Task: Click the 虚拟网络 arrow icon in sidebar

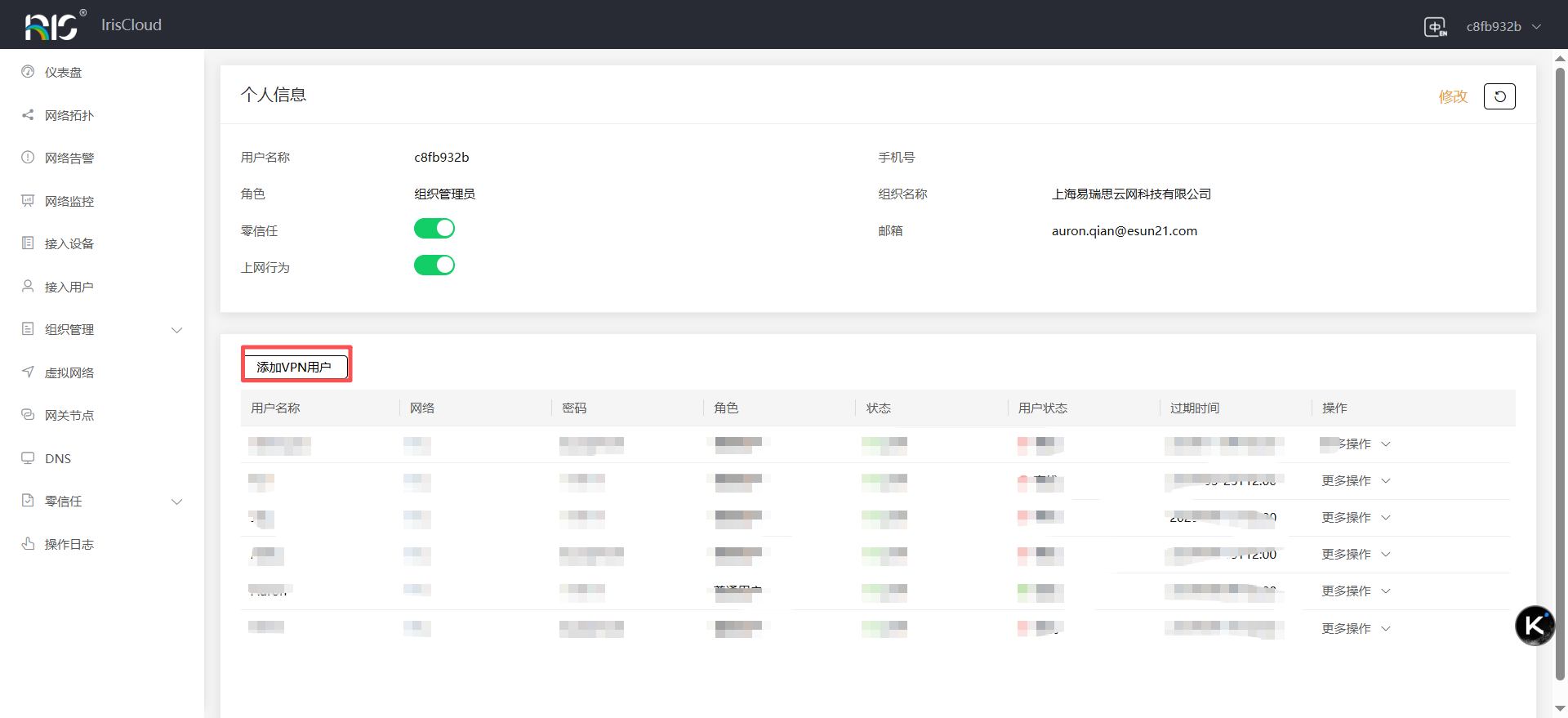Action: 28,372
